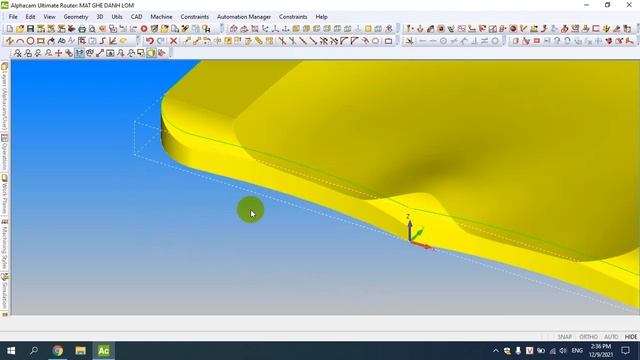This screenshot has height=360, width=640.
Task: Delete selection with red X icon
Action: point(173,41)
